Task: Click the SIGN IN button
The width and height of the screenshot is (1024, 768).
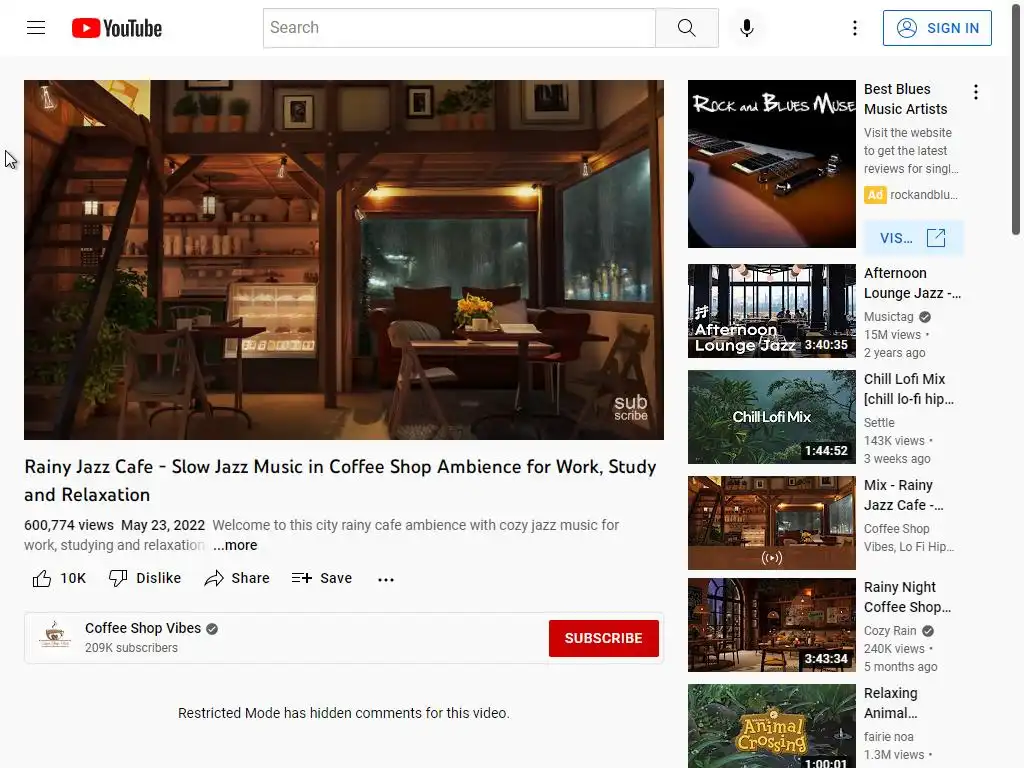Action: click(936, 28)
